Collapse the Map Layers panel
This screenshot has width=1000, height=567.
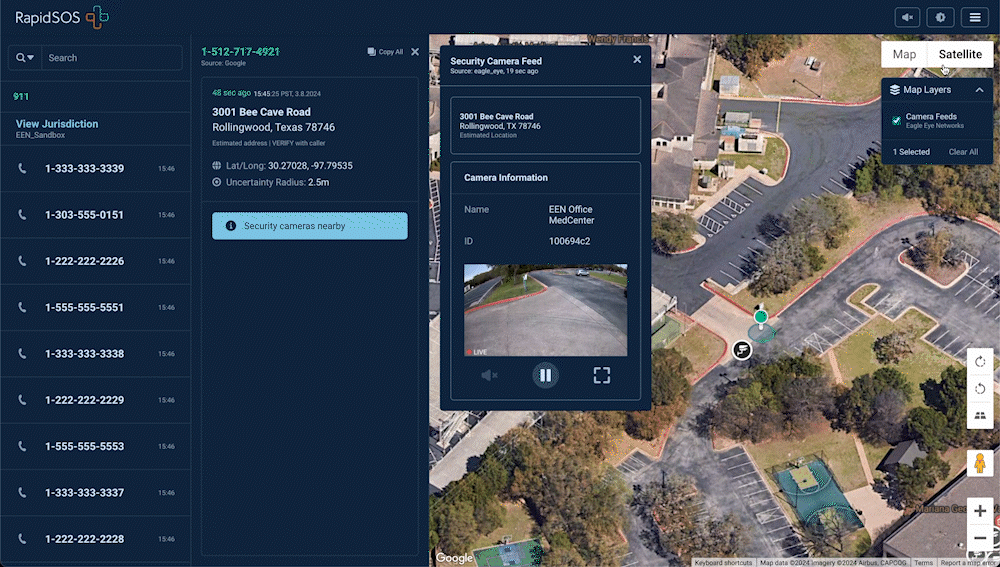click(x=979, y=90)
